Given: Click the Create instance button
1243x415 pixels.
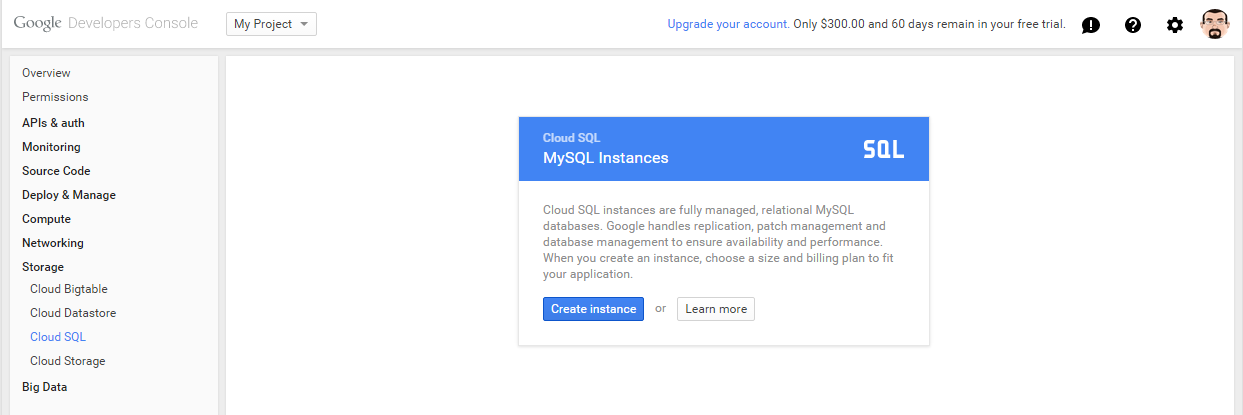Looking at the screenshot, I should click(x=593, y=309).
